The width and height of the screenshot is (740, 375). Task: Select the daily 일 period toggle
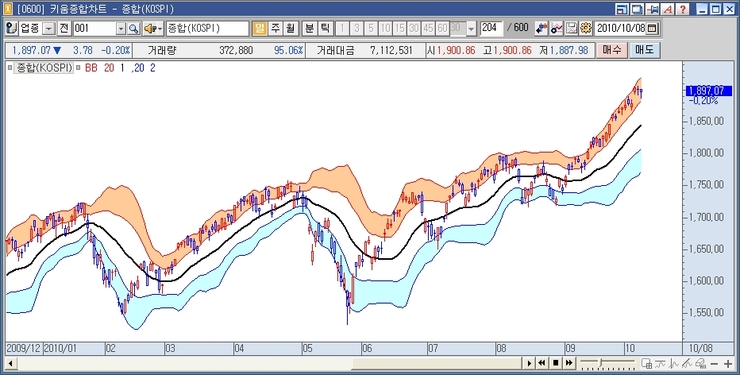259,28
